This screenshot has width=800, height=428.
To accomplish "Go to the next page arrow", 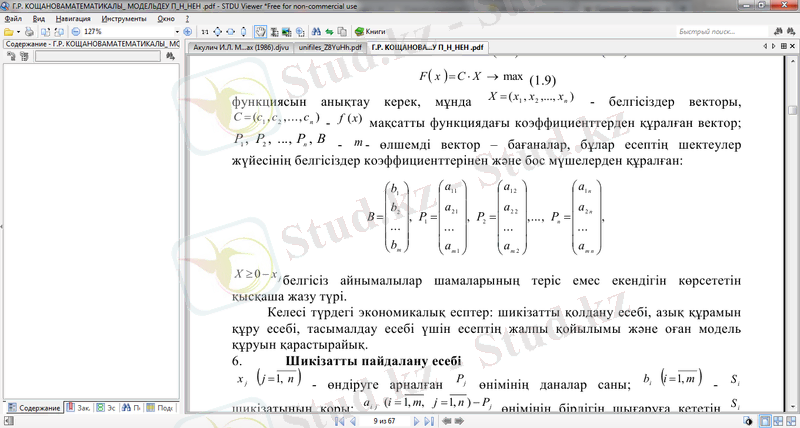I will (x=416, y=421).
